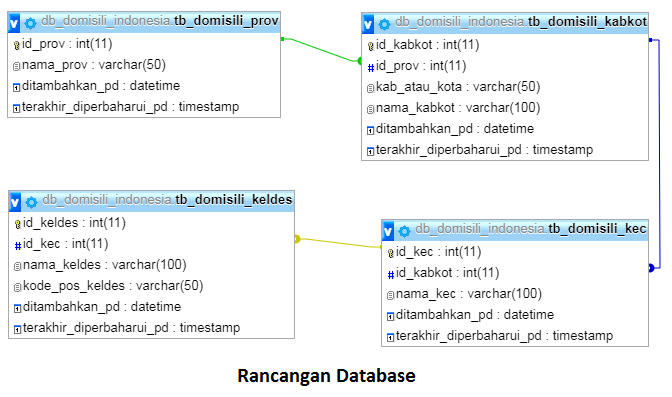
Task: Click the primary key icon beside id_kec in tb_domisili_kec
Action: (x=390, y=253)
